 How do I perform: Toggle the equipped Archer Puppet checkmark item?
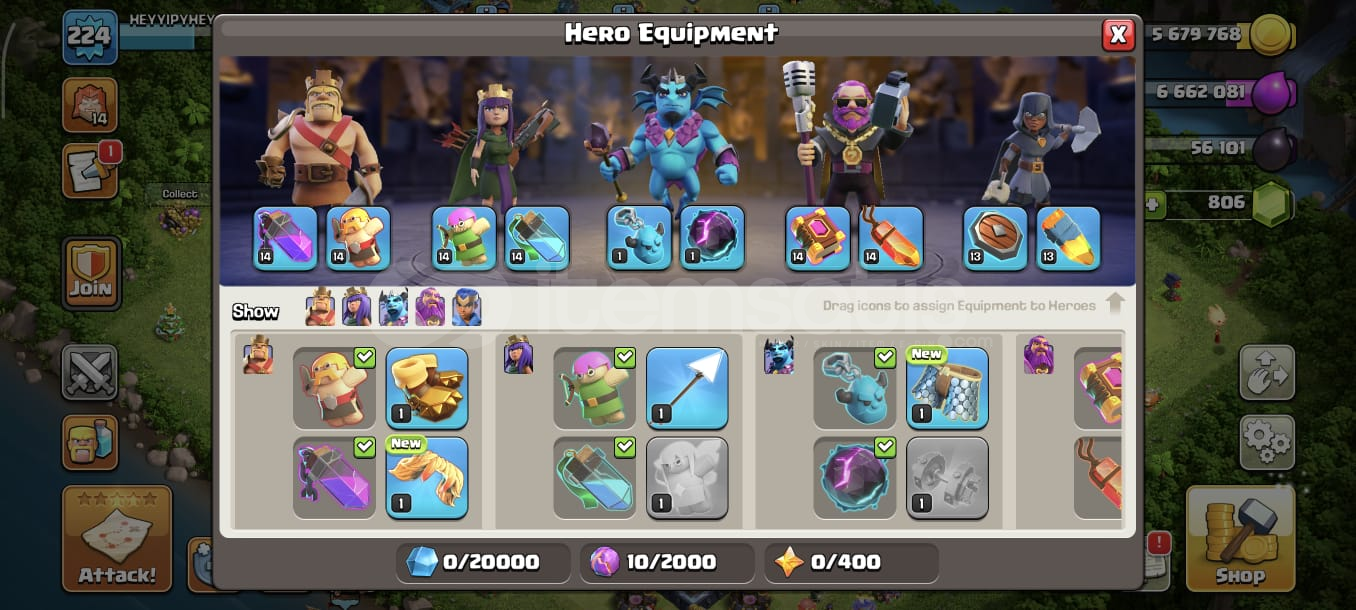(595, 387)
